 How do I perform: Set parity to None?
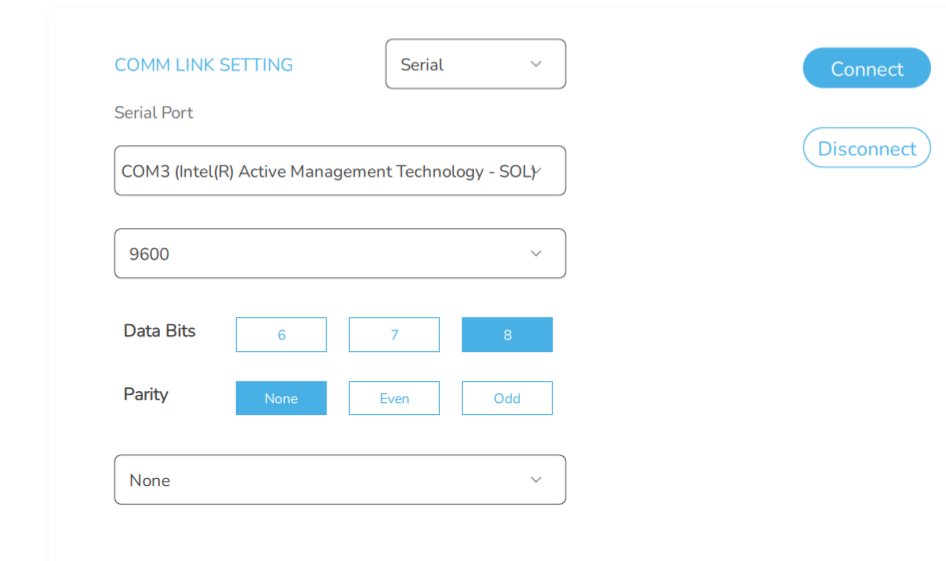(281, 398)
